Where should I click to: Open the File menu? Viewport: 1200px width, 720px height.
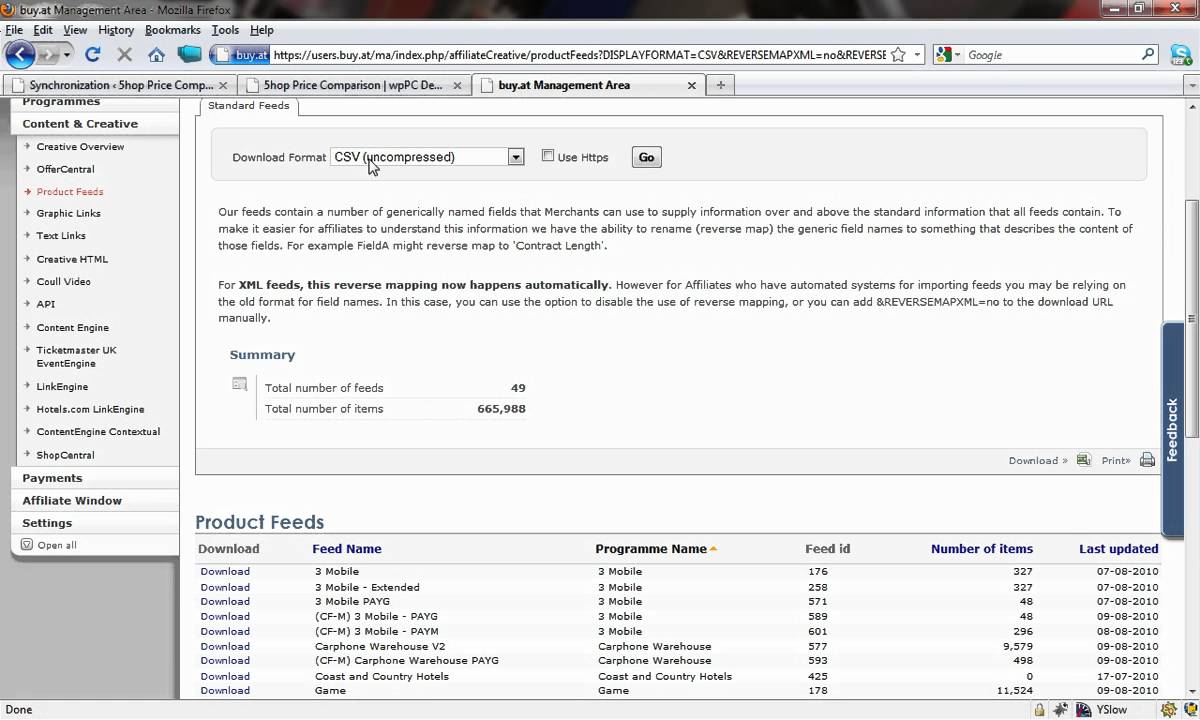14,30
